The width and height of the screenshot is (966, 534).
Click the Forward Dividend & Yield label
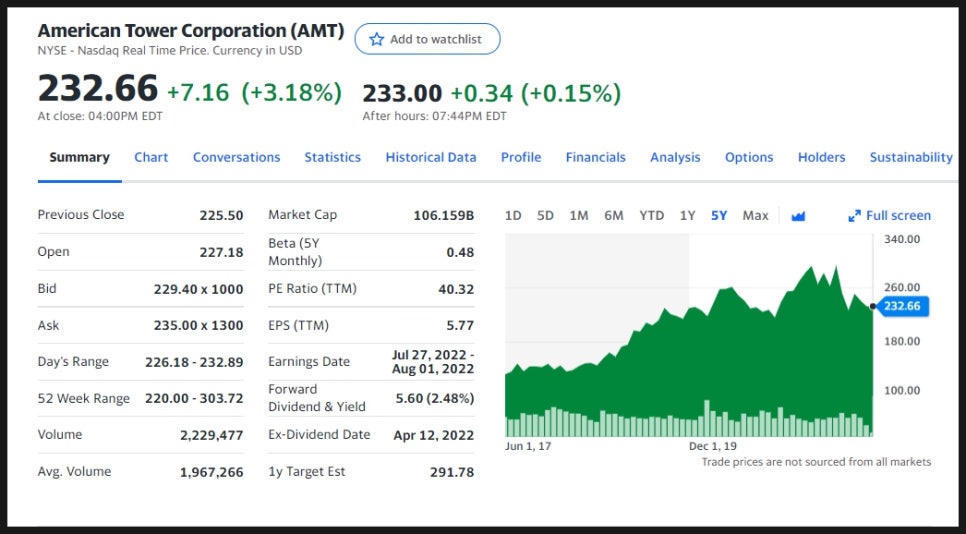coord(317,398)
